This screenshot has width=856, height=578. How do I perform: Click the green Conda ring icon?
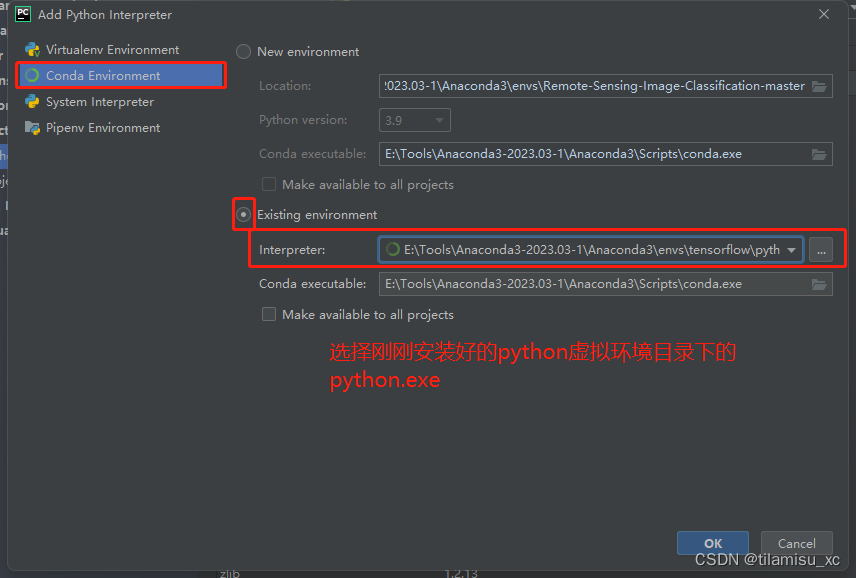pyautogui.click(x=32, y=75)
